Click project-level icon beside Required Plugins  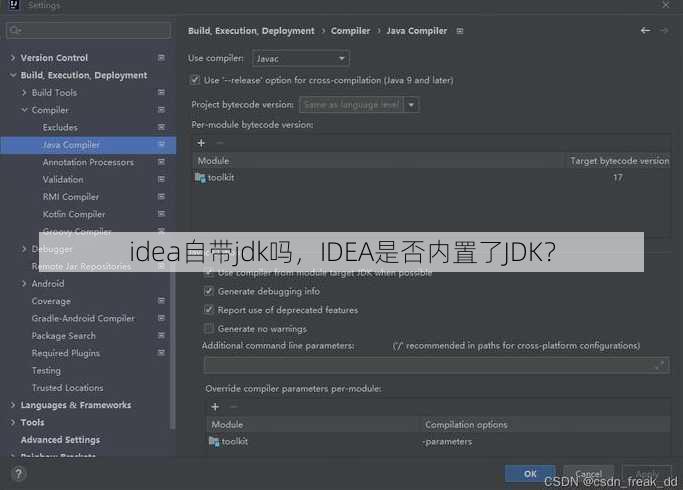point(161,353)
